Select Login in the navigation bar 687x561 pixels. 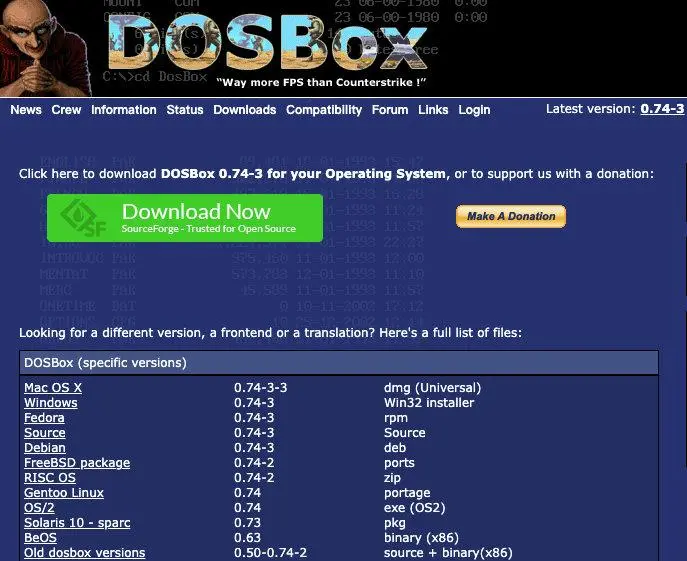point(474,110)
